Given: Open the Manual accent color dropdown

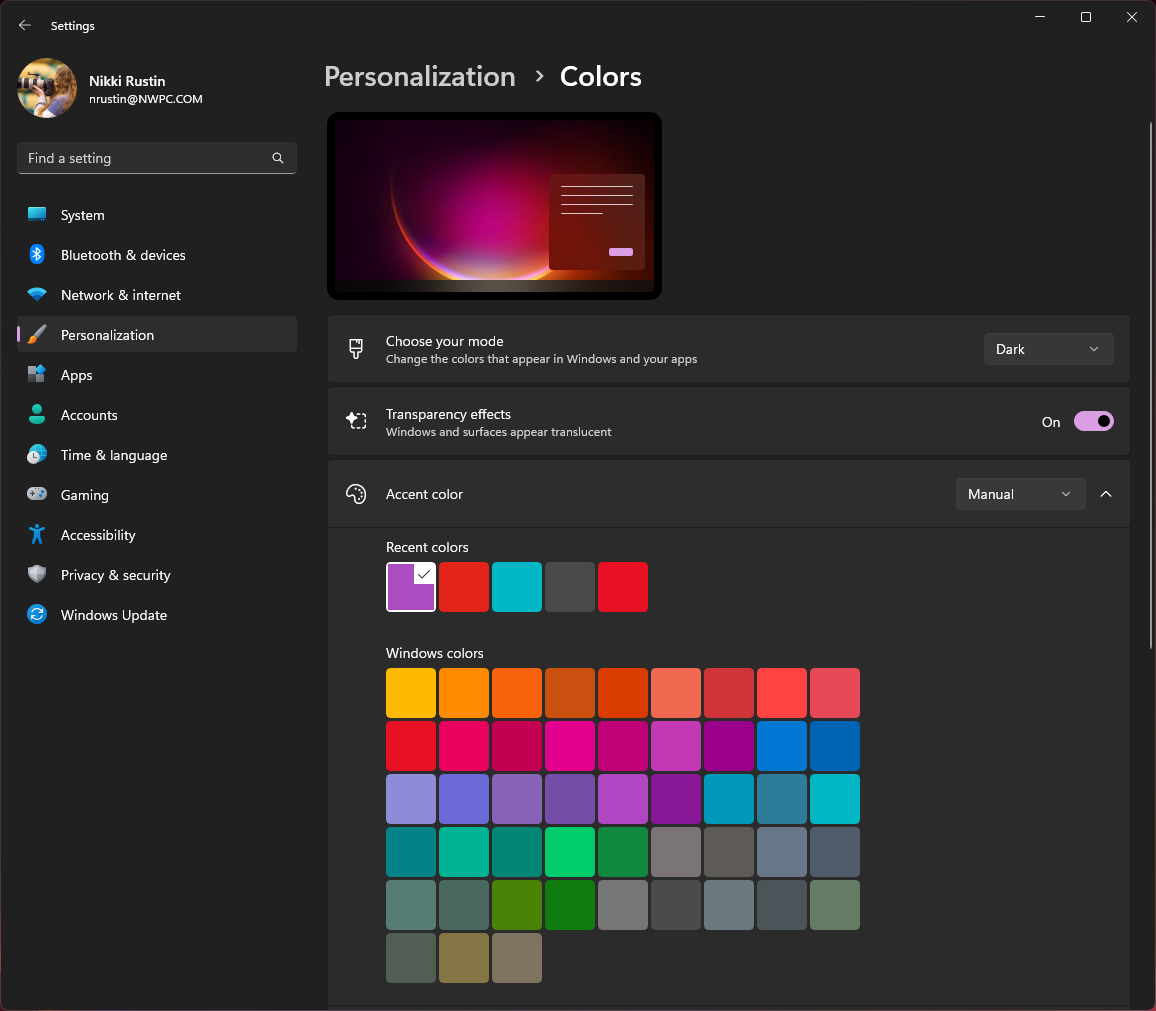Looking at the screenshot, I should (x=1020, y=494).
